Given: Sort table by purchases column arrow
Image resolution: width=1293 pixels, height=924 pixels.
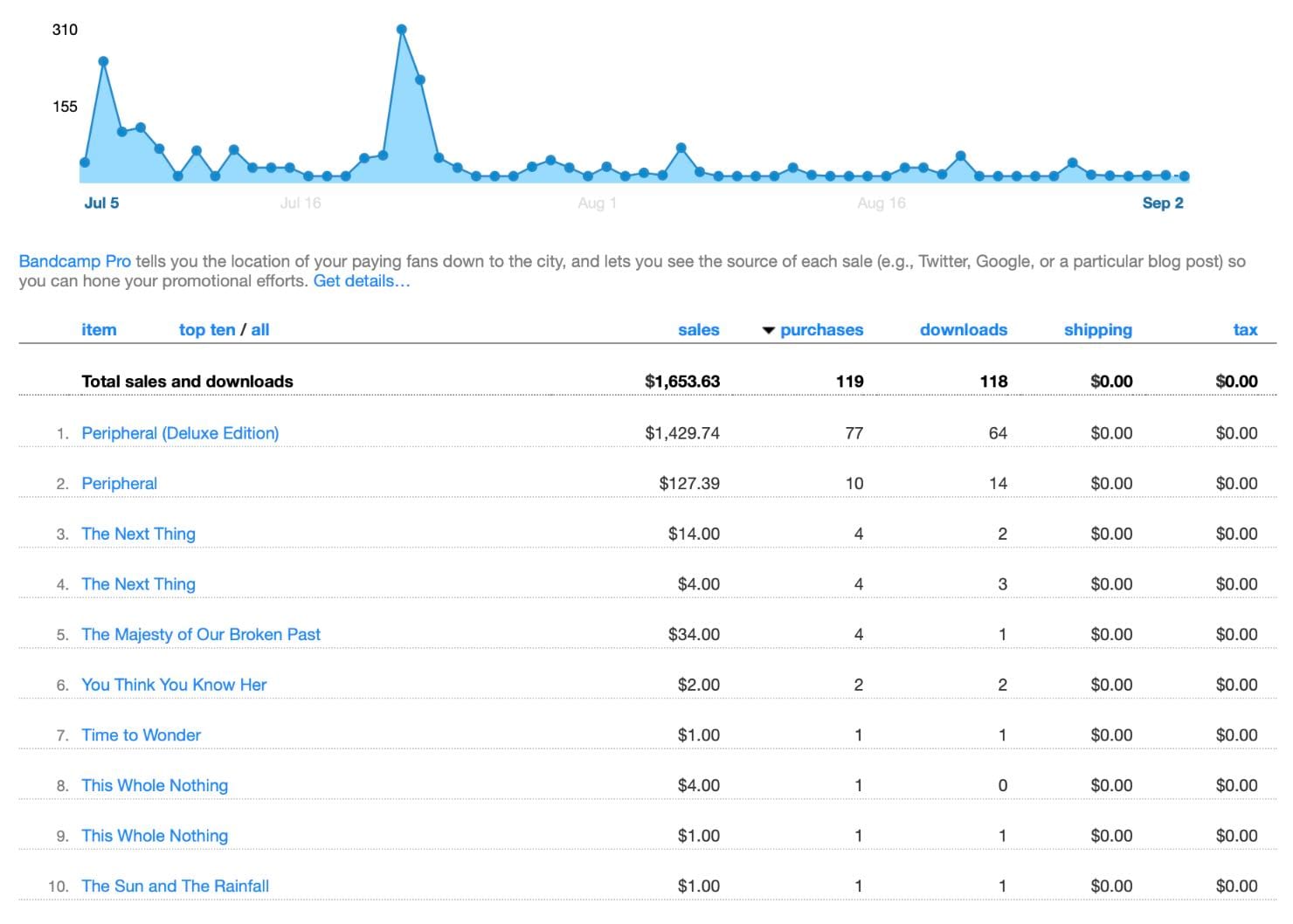Looking at the screenshot, I should (769, 331).
